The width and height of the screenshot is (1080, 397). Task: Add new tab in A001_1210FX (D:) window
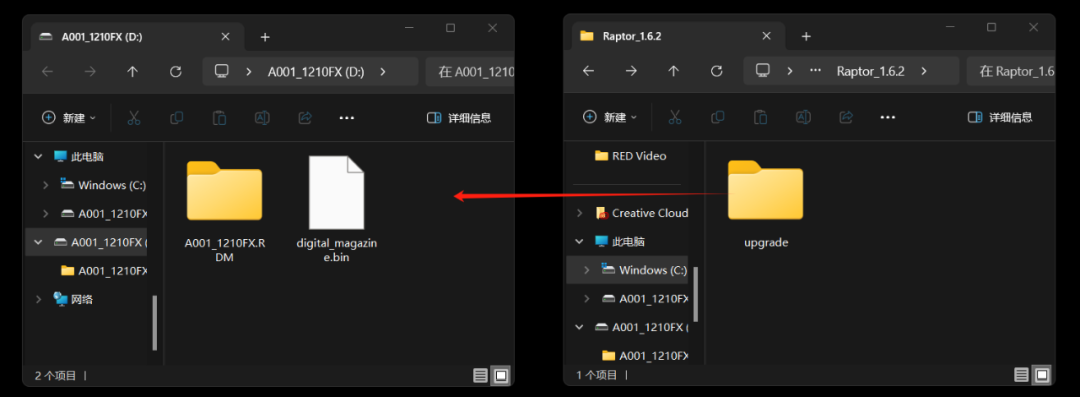[x=265, y=37]
